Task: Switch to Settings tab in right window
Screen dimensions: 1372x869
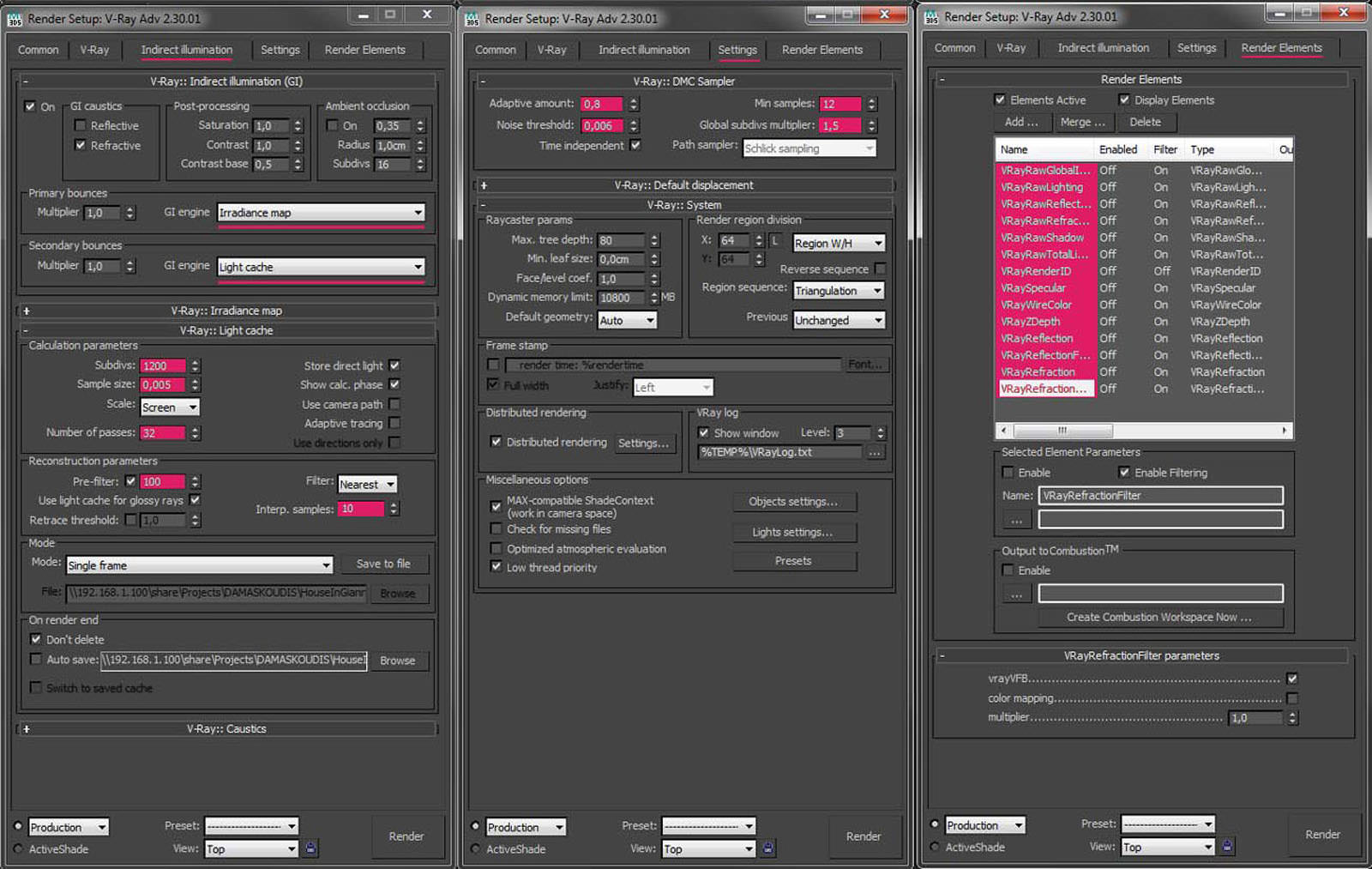Action: (1196, 48)
